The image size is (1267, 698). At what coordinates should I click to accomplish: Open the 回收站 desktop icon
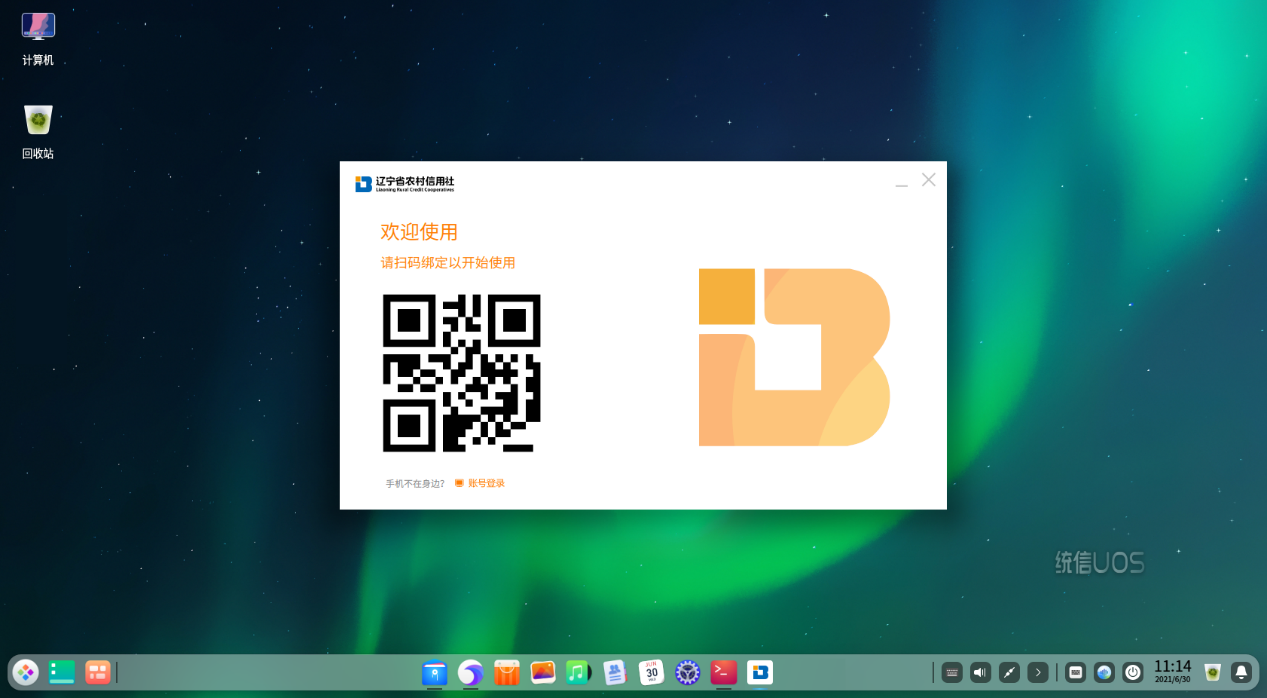coord(38,132)
